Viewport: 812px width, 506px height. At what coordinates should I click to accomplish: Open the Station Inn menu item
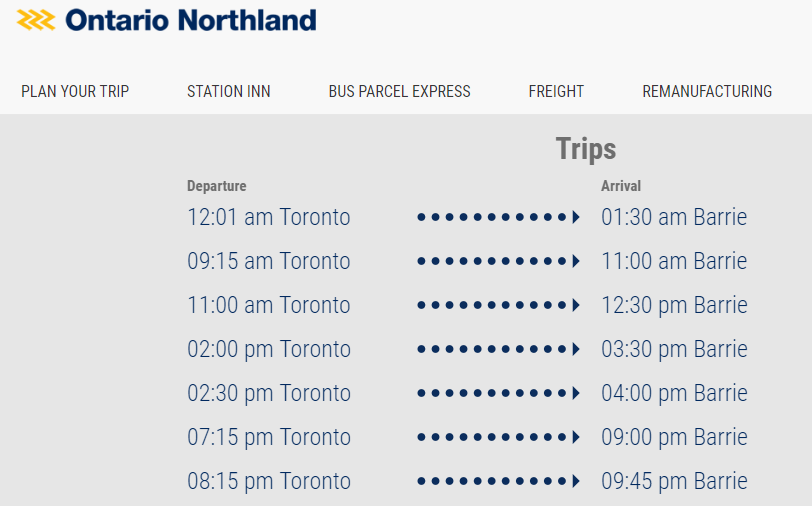[229, 91]
